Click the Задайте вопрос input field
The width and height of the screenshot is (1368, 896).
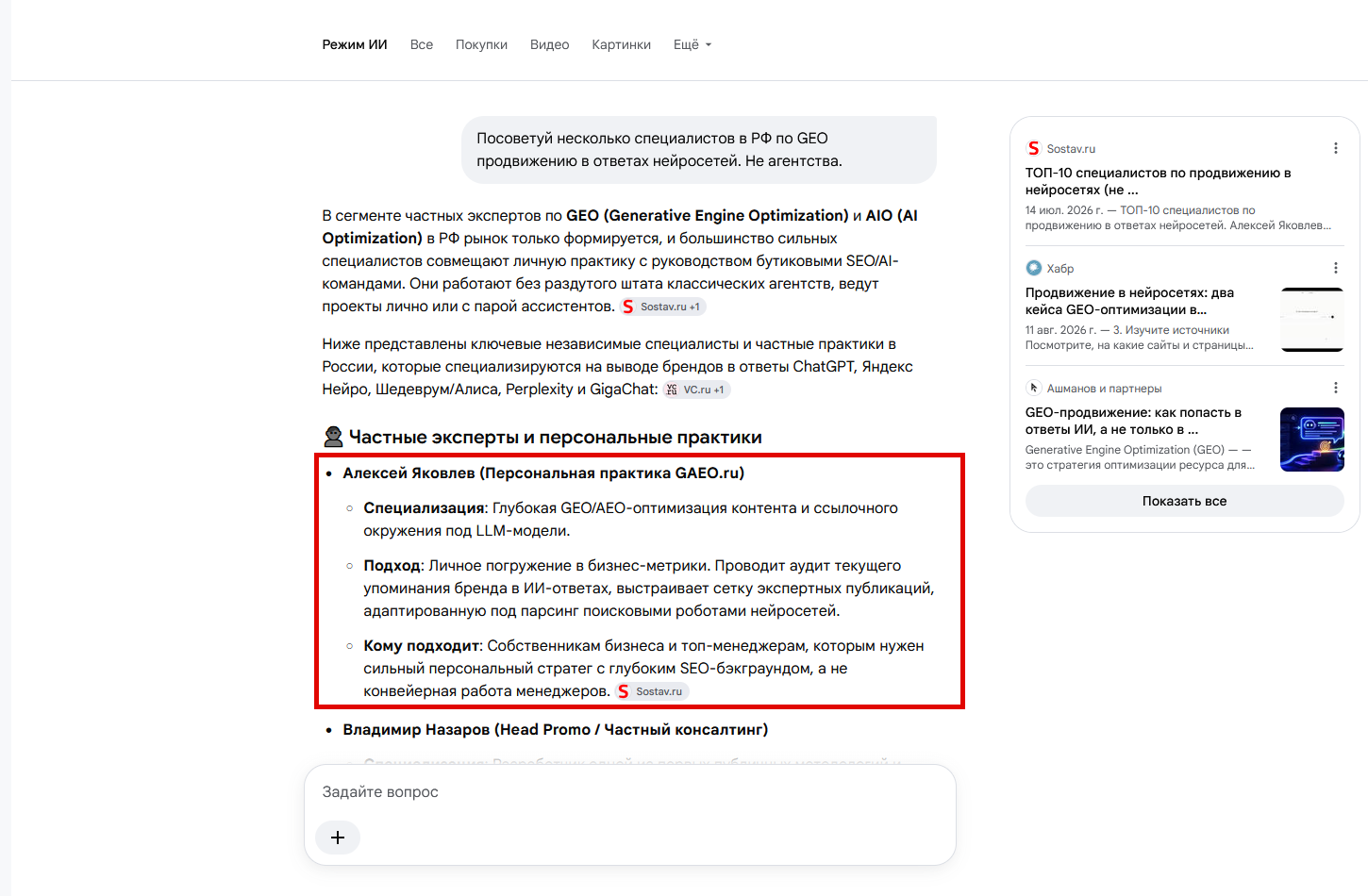click(630, 792)
